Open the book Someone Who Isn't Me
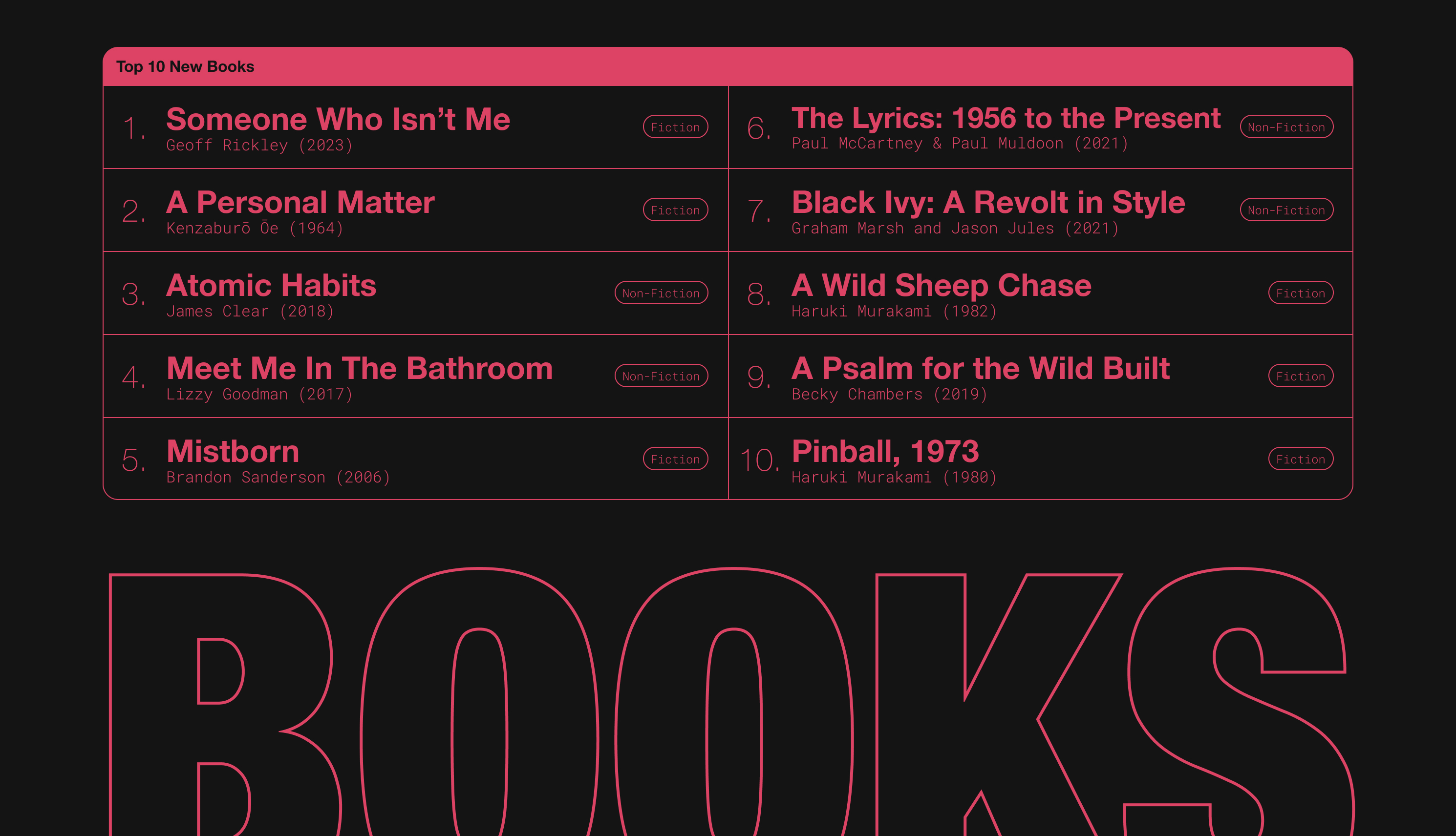The height and width of the screenshot is (836, 1456). point(338,120)
